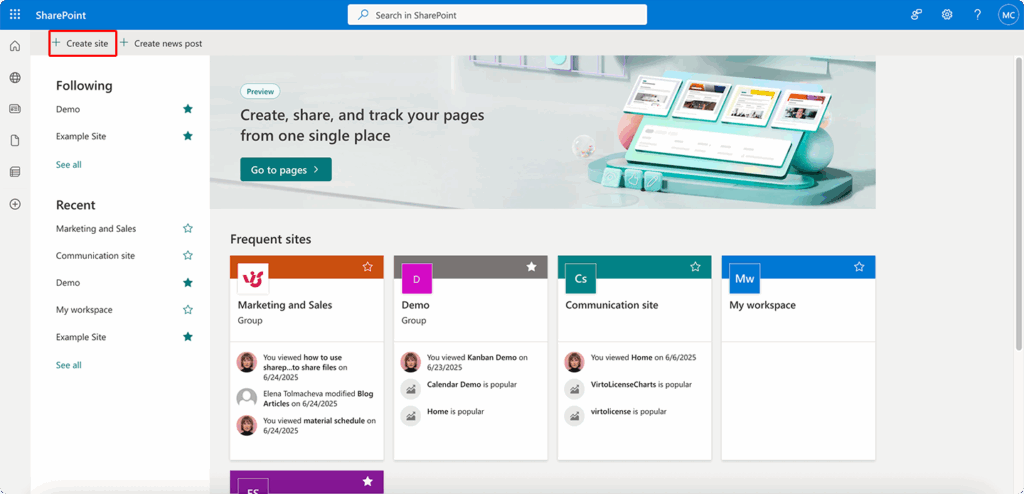The width and height of the screenshot is (1024, 494).
Task: Open the app launcher waffle icon
Action: 15,14
